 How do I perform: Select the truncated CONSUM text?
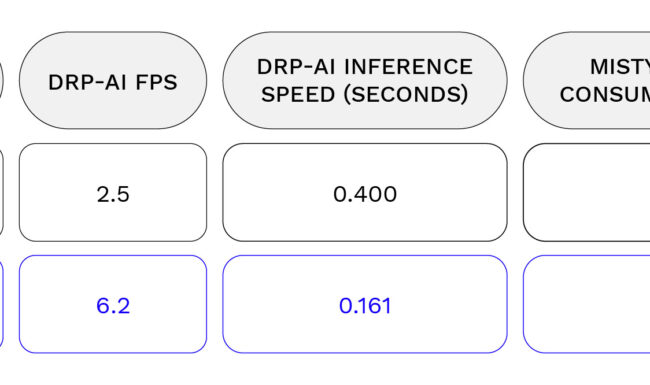coord(605,94)
